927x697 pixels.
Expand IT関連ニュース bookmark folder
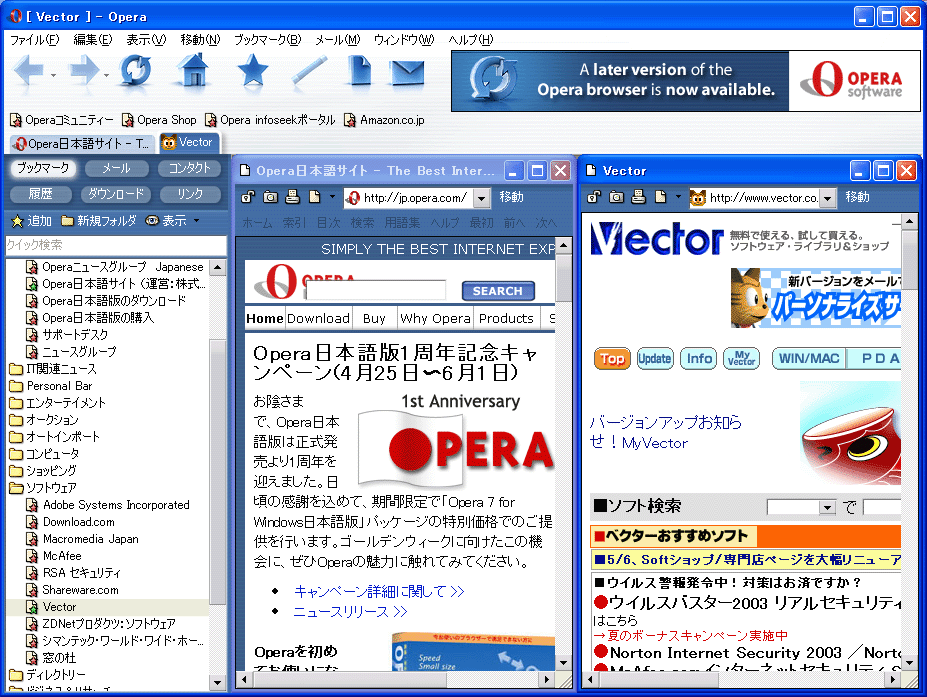(53, 369)
